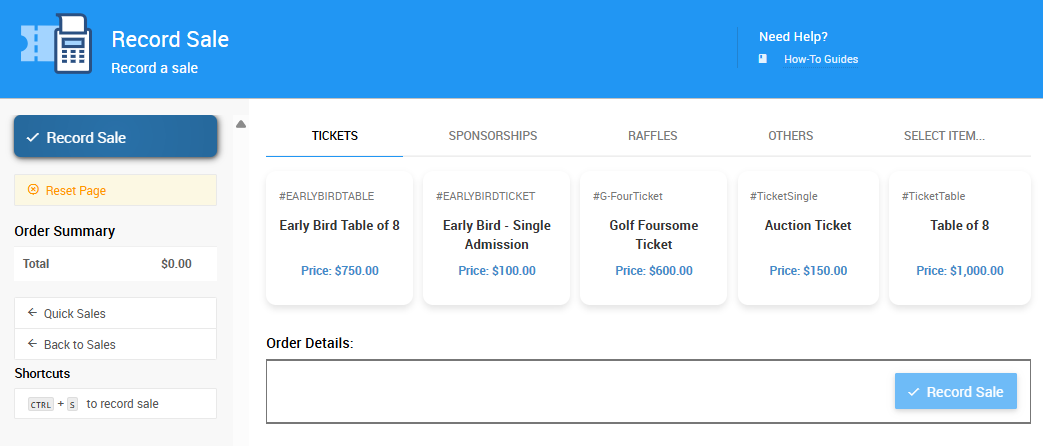Choose the $1,000 Table of 8 card

959,238
